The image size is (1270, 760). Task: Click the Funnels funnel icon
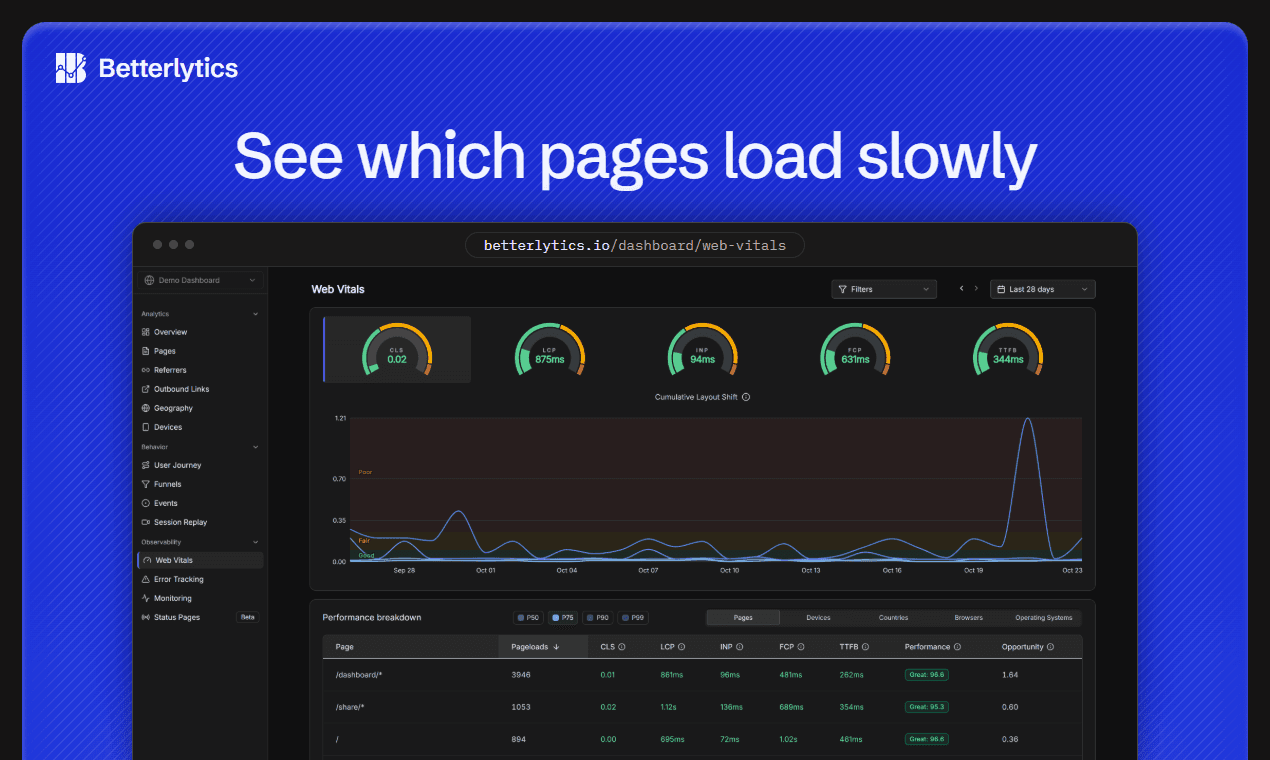(x=146, y=484)
